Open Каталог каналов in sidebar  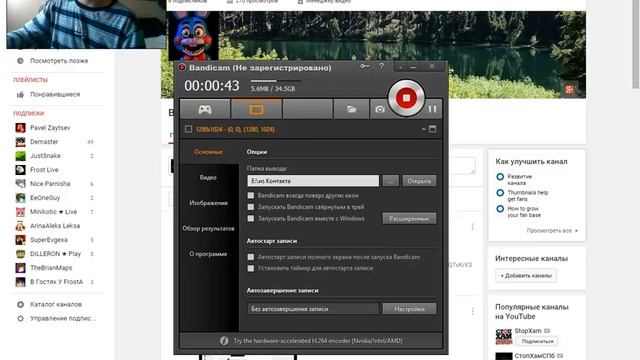coord(55,304)
